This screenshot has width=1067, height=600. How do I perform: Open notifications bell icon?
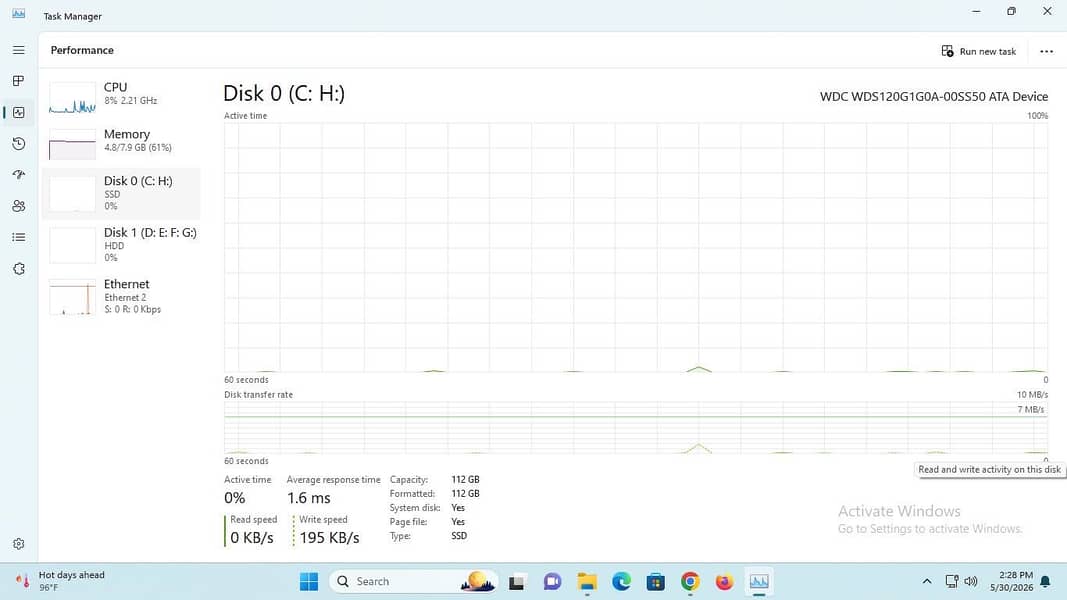[1045, 582]
